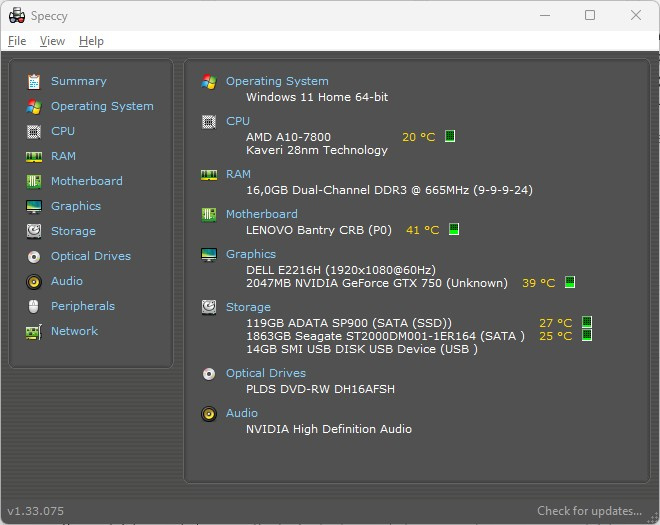
Task: Select Summary in the sidebar
Action: tap(79, 81)
